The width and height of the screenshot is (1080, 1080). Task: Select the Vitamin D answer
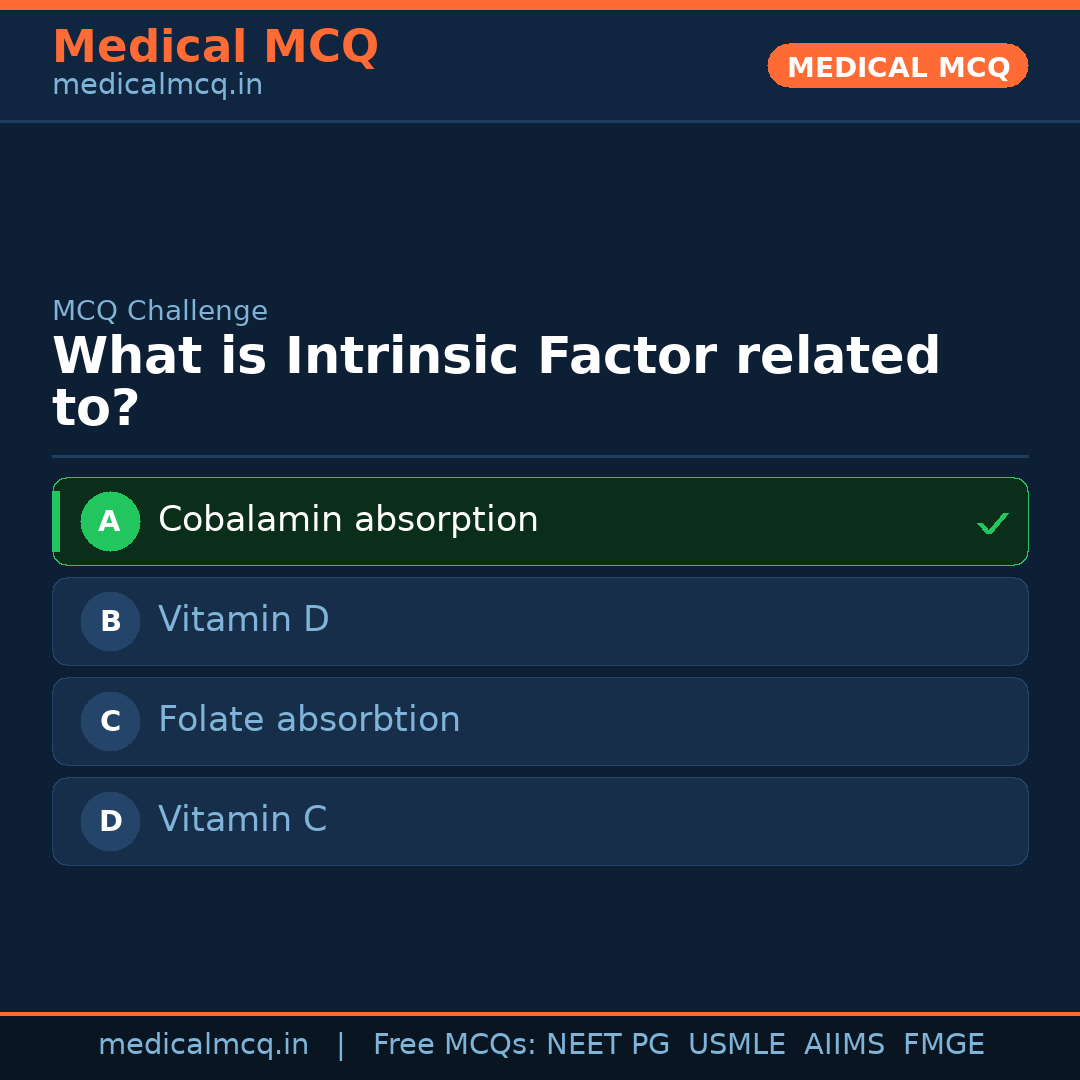click(x=244, y=620)
